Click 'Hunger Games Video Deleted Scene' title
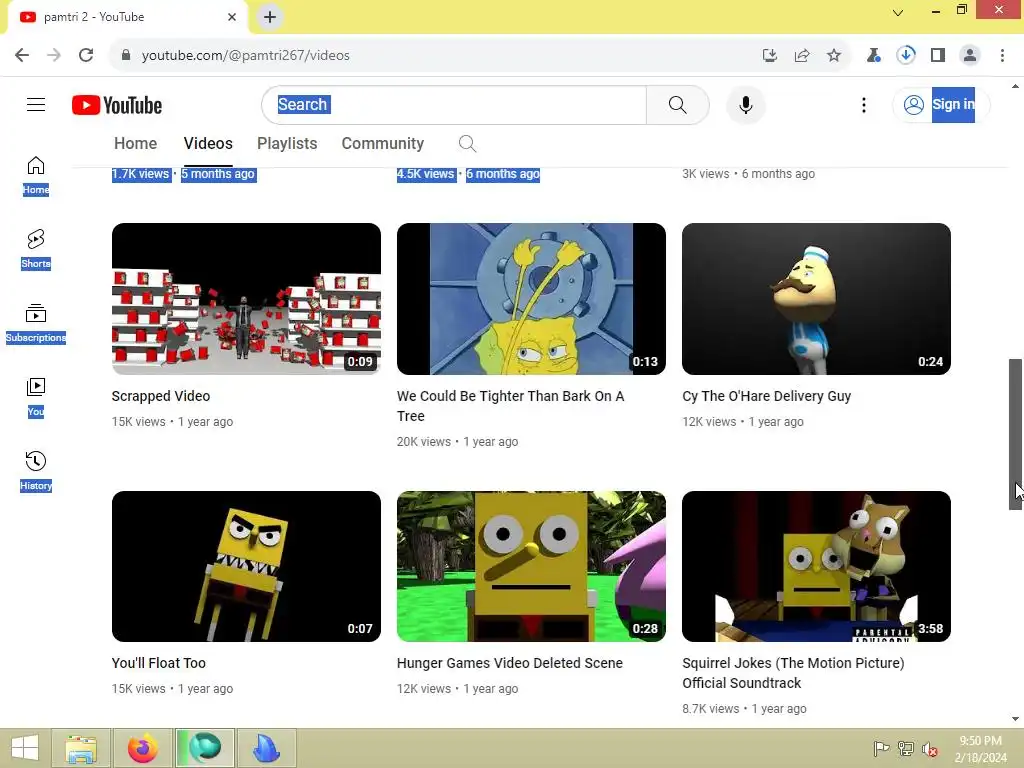 pos(509,663)
